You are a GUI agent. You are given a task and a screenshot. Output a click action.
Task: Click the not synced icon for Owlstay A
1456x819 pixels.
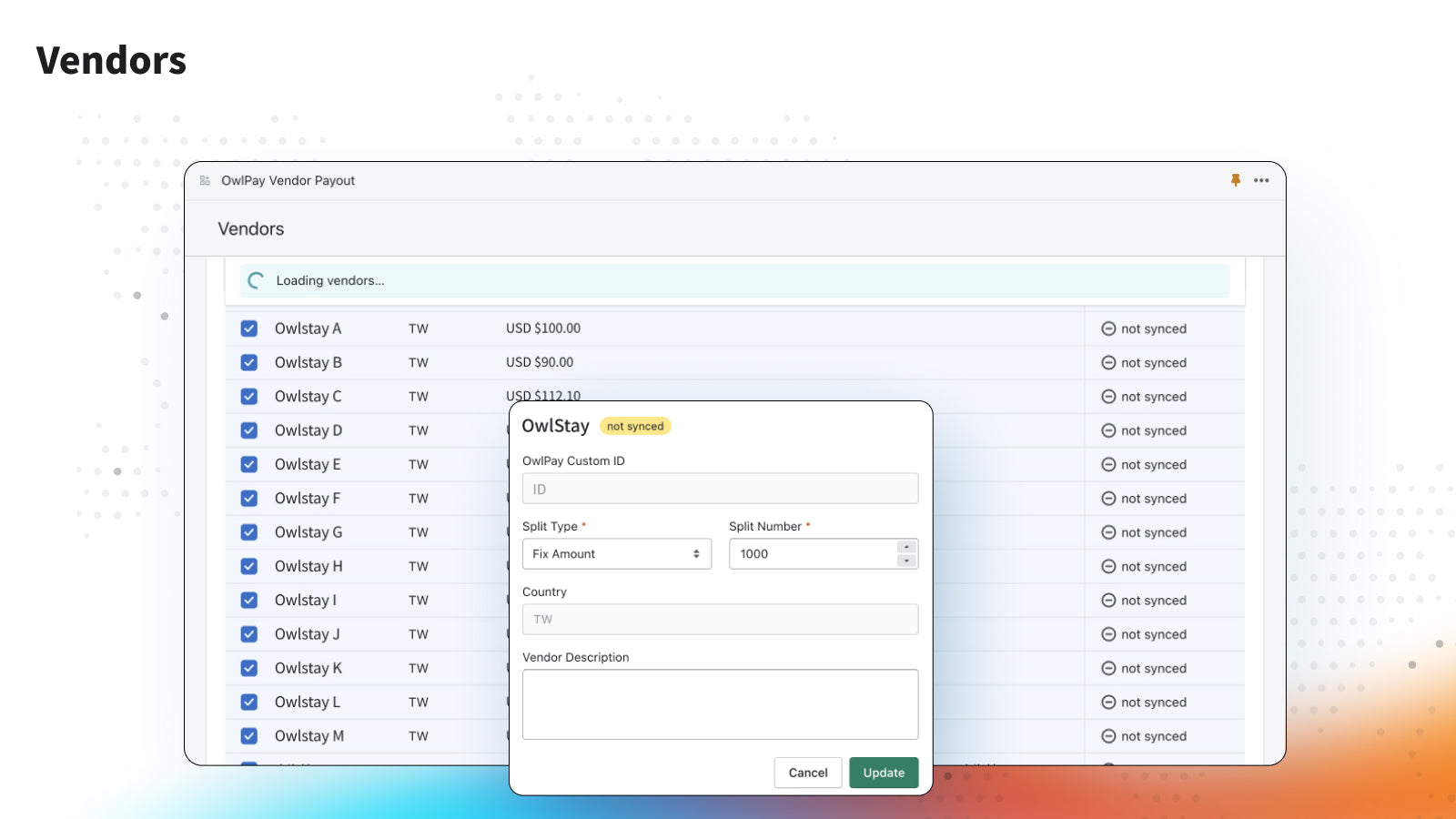(1107, 328)
